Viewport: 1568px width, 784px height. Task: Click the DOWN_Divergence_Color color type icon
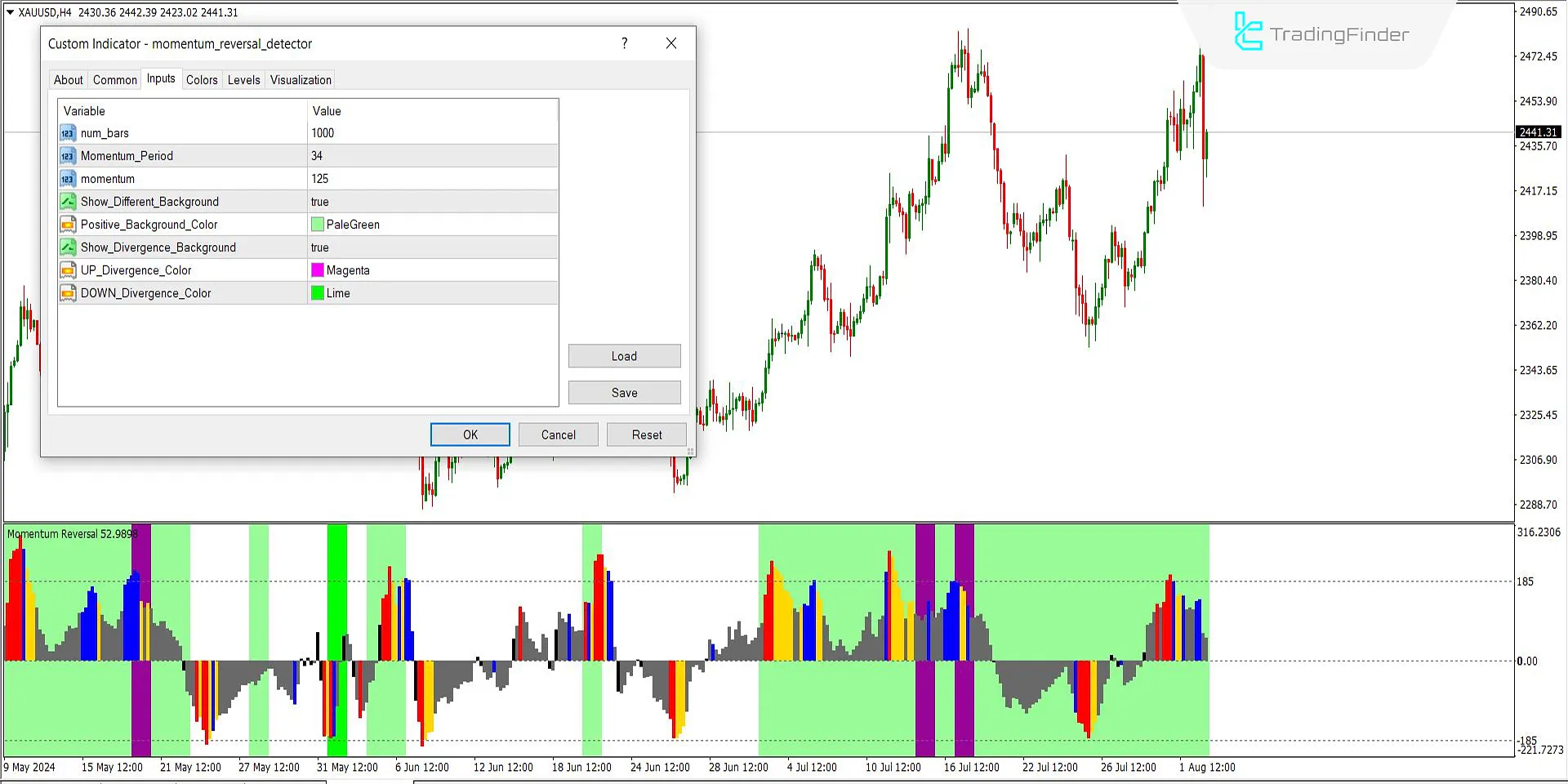pos(68,293)
